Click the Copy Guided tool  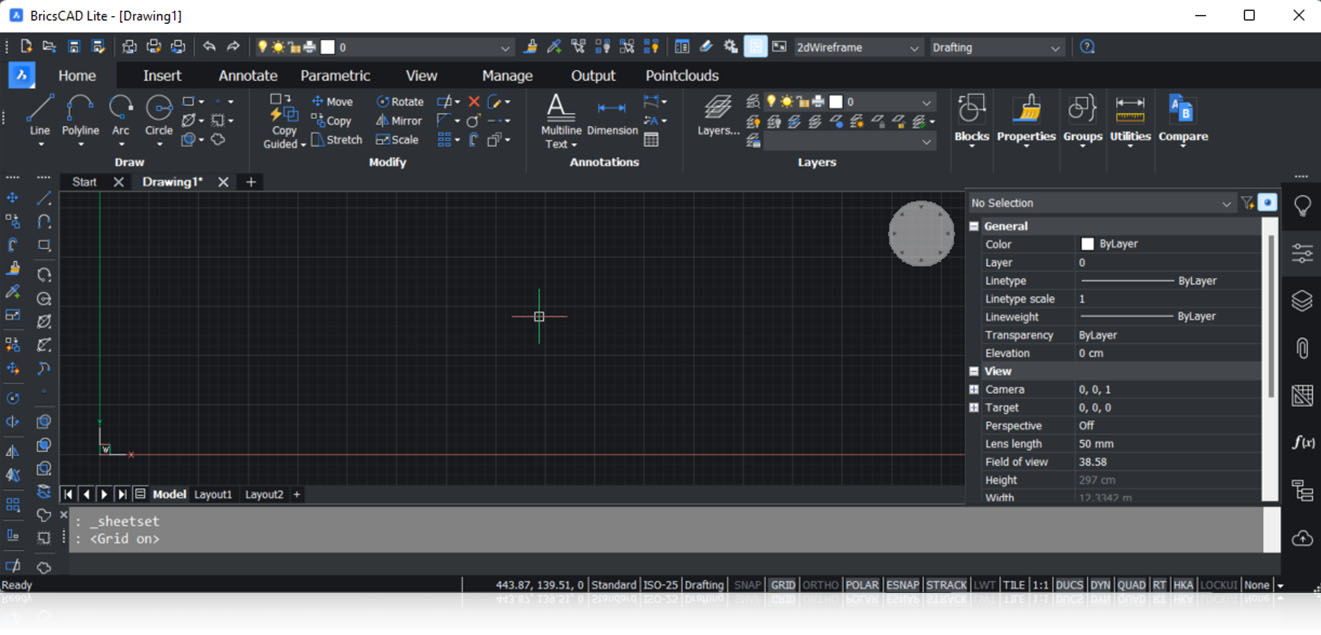pyautogui.click(x=284, y=121)
